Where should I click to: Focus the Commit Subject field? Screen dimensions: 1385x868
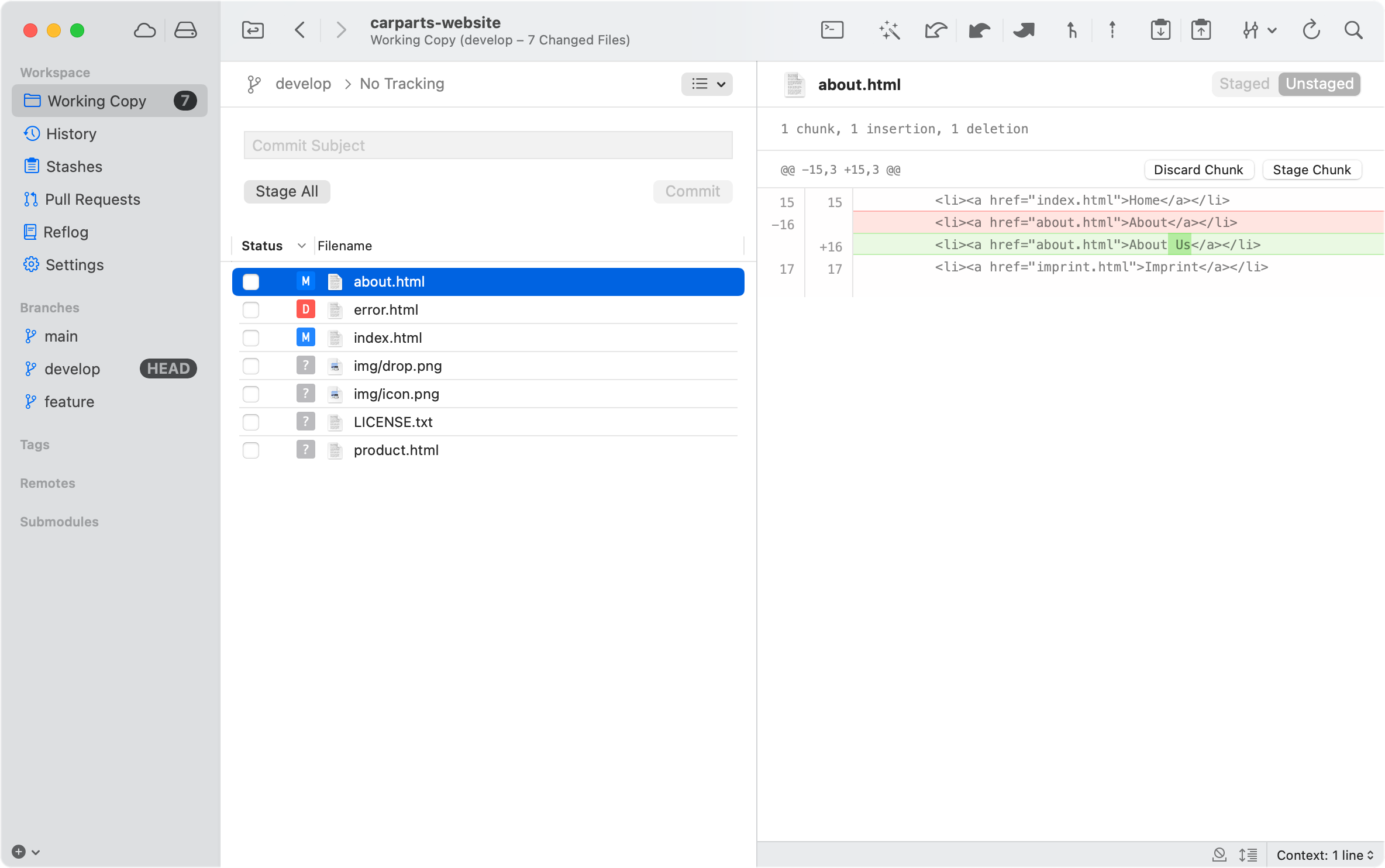tap(488, 145)
